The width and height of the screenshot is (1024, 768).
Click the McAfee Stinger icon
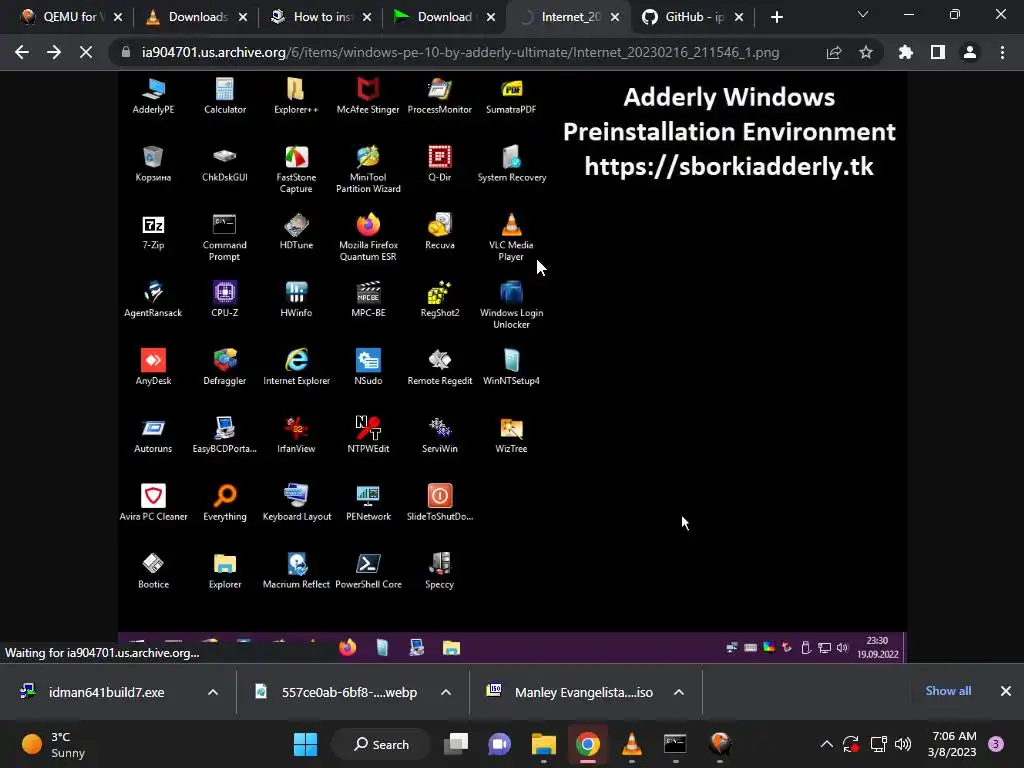pyautogui.click(x=368, y=95)
